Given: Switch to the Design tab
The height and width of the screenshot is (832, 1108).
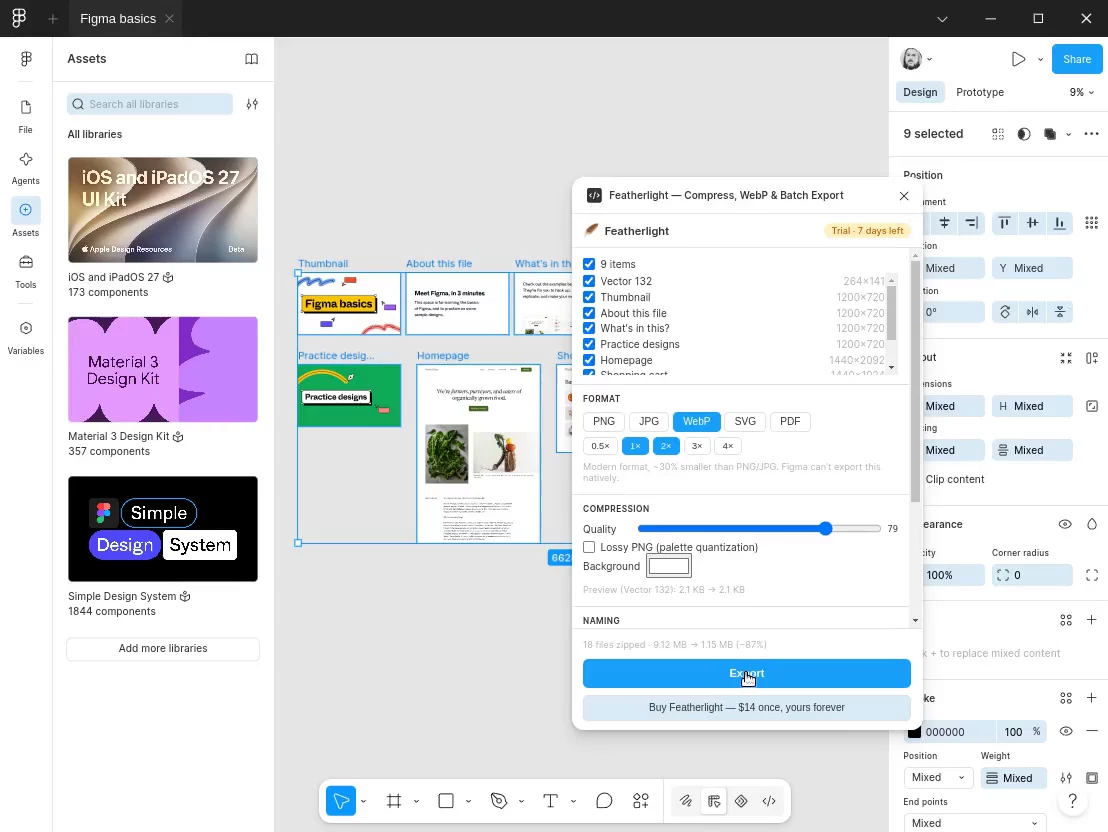Looking at the screenshot, I should click(920, 92).
